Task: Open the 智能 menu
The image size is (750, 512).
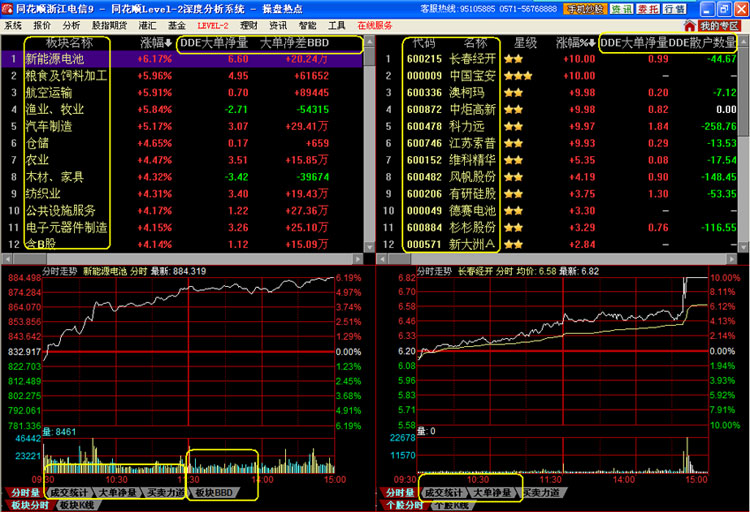Action: click(307, 25)
